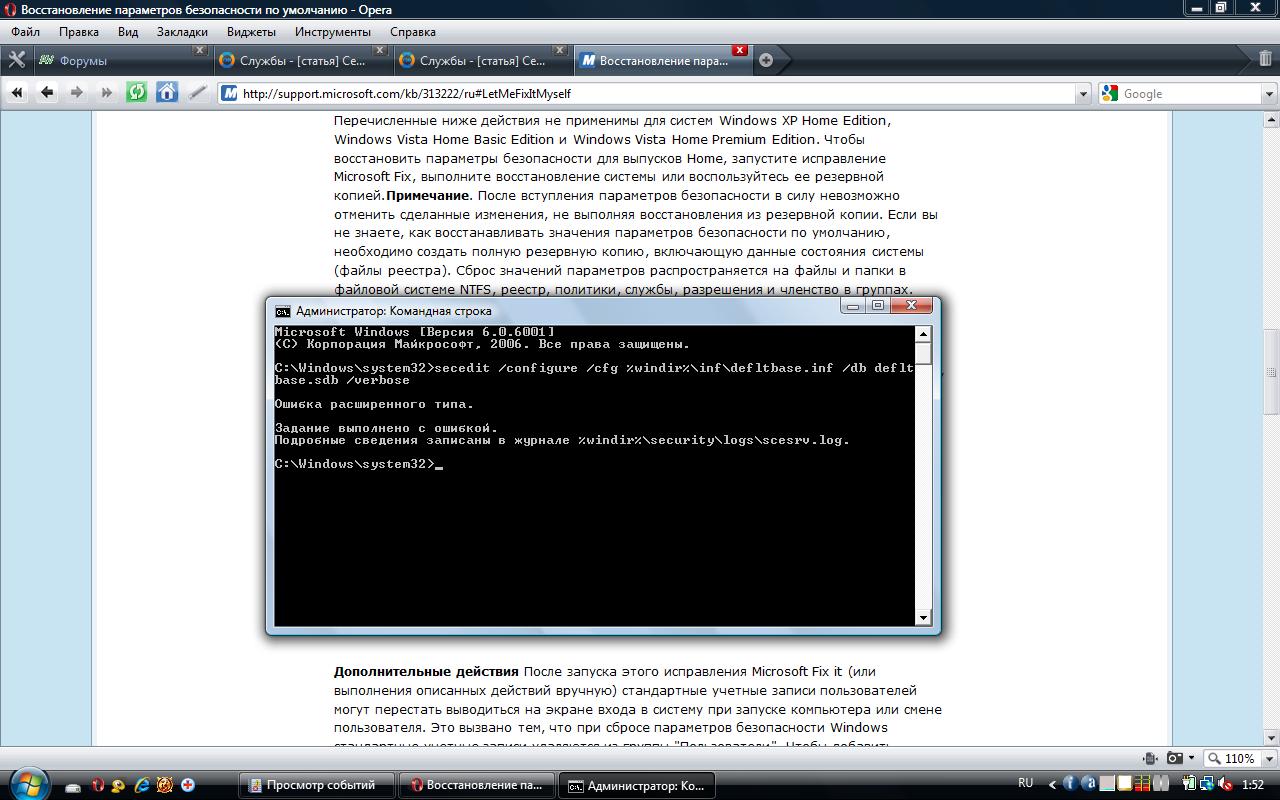
Task: Click the line 'Задание выполнено с ошибкой.'
Action: point(386,428)
